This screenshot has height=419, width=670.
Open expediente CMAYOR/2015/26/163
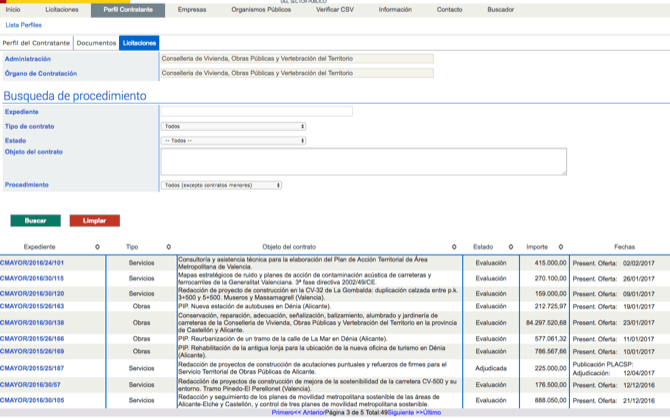(32, 306)
